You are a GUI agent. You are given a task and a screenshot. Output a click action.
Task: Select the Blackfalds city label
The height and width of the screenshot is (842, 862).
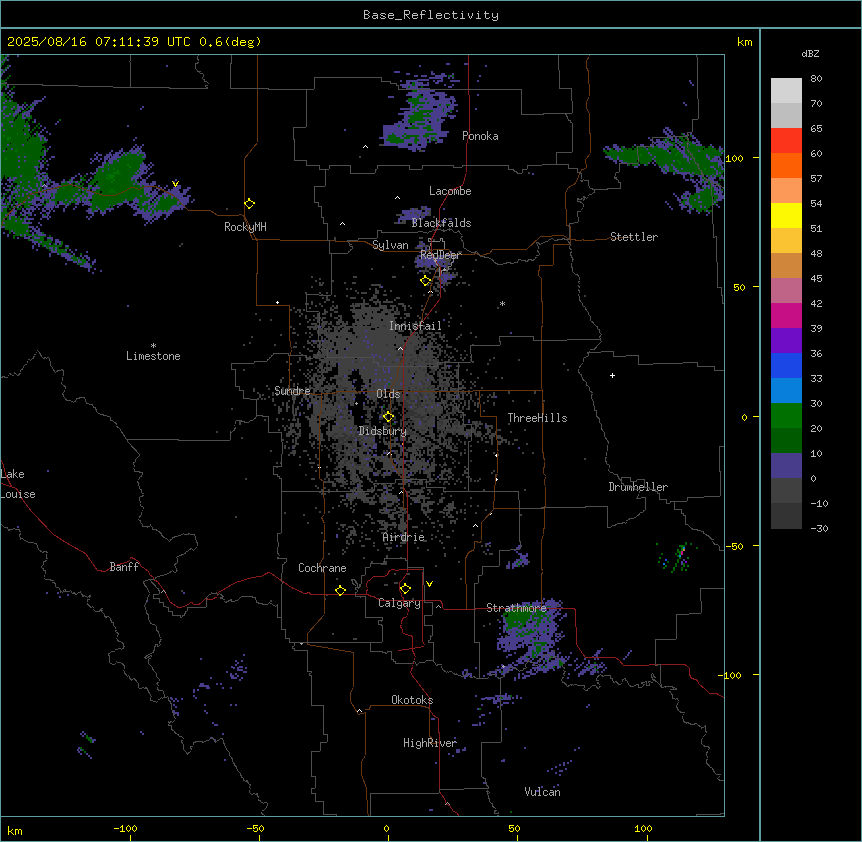point(441,223)
